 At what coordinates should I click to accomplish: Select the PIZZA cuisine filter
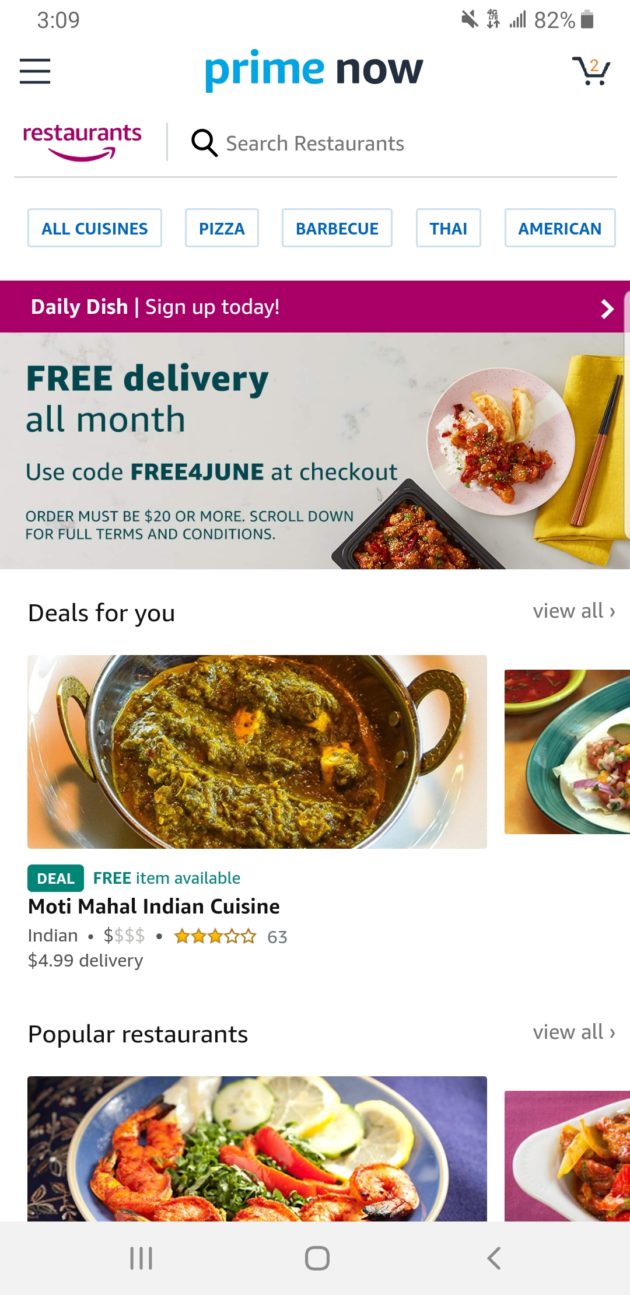222,228
